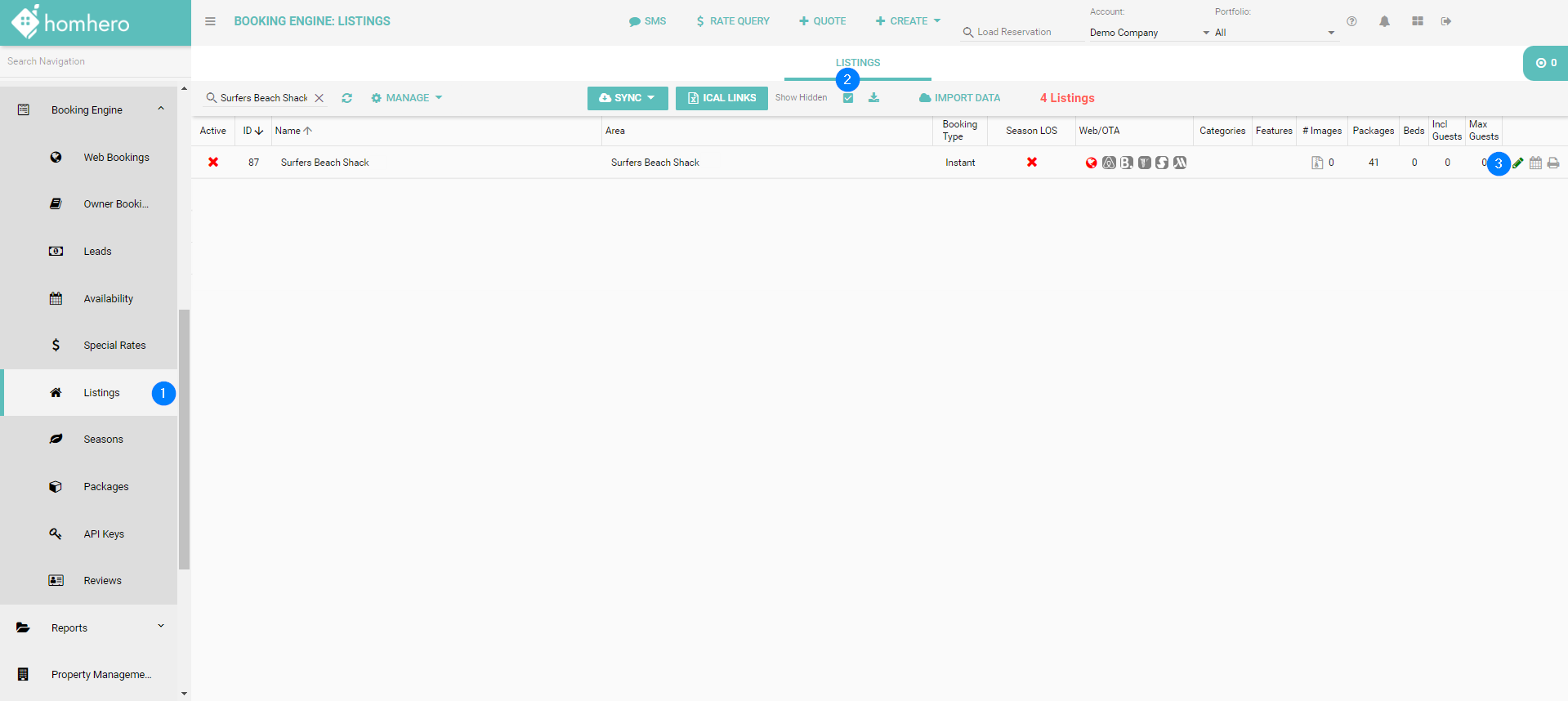Open the apps grid icon
The image size is (1568, 701).
tap(1418, 21)
